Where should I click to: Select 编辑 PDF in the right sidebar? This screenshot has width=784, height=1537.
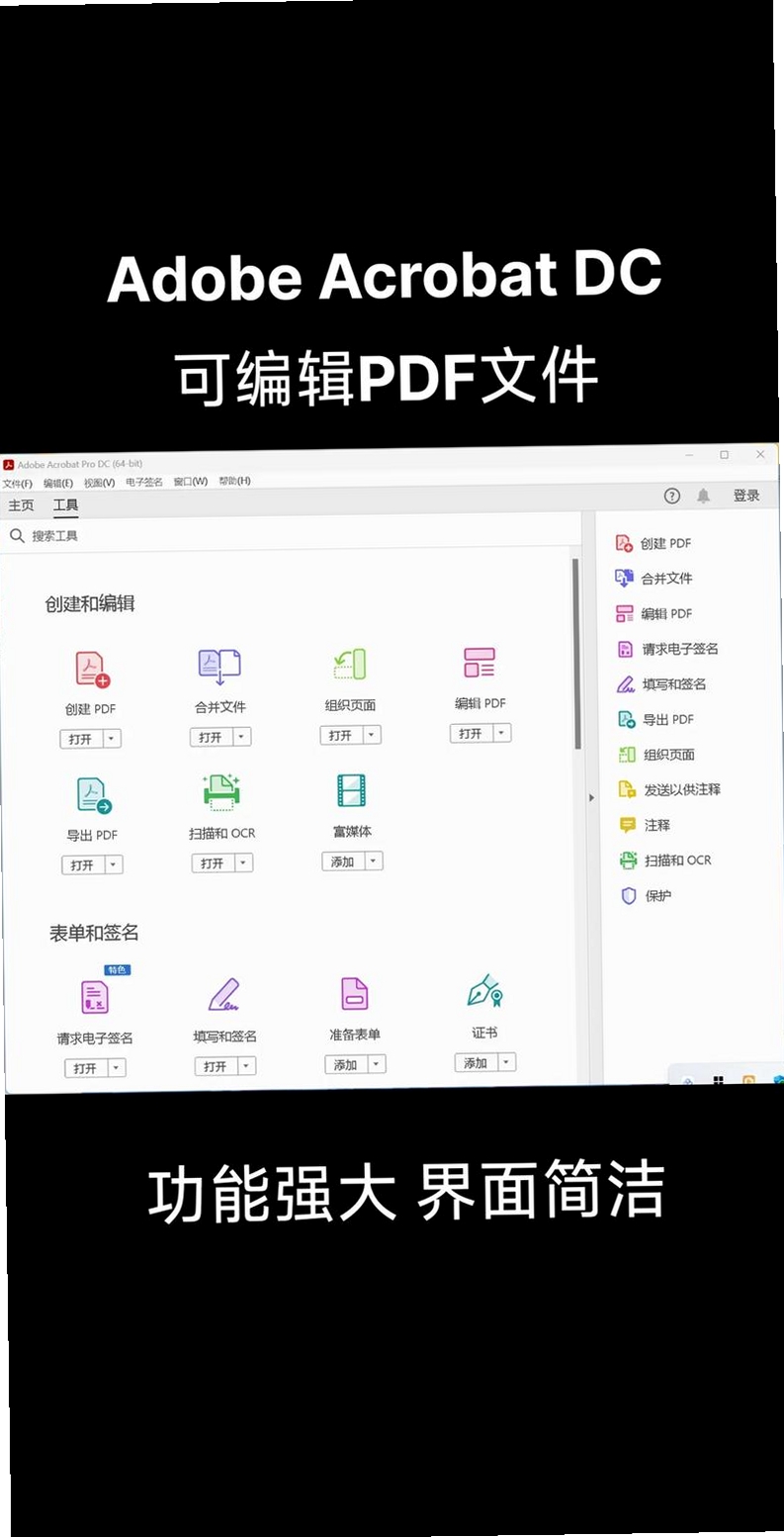pyautogui.click(x=653, y=613)
